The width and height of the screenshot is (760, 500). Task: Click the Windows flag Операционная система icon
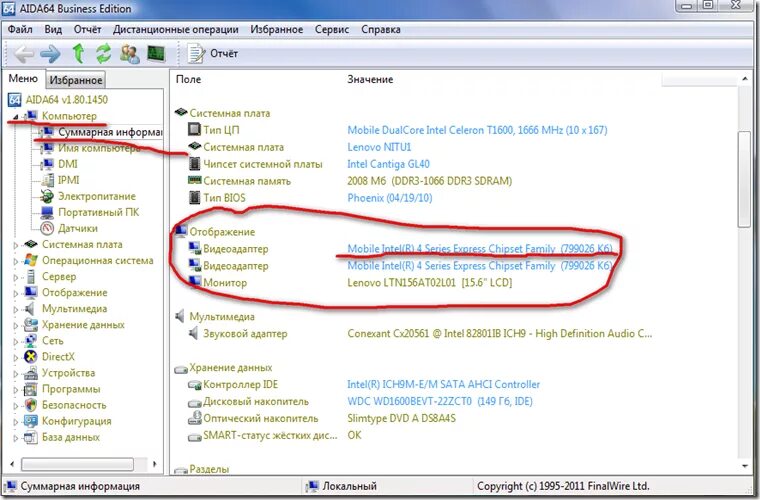pyautogui.click(x=31, y=260)
